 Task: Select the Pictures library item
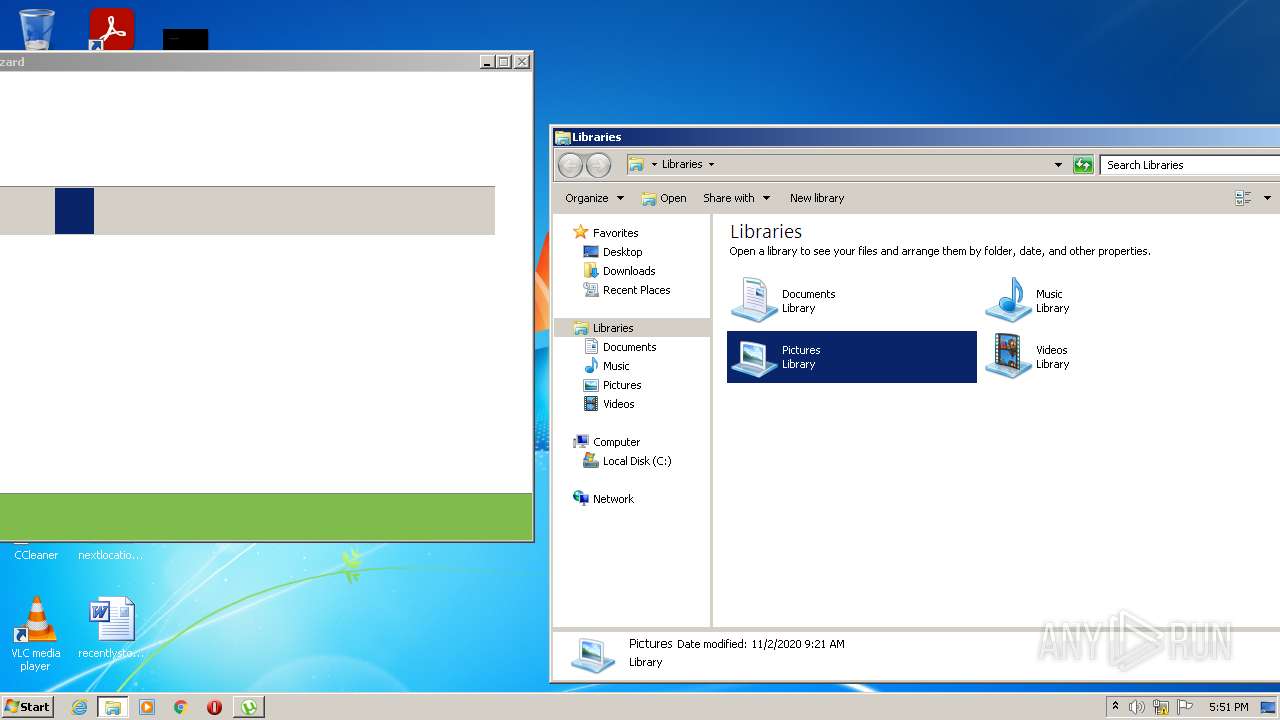(852, 357)
